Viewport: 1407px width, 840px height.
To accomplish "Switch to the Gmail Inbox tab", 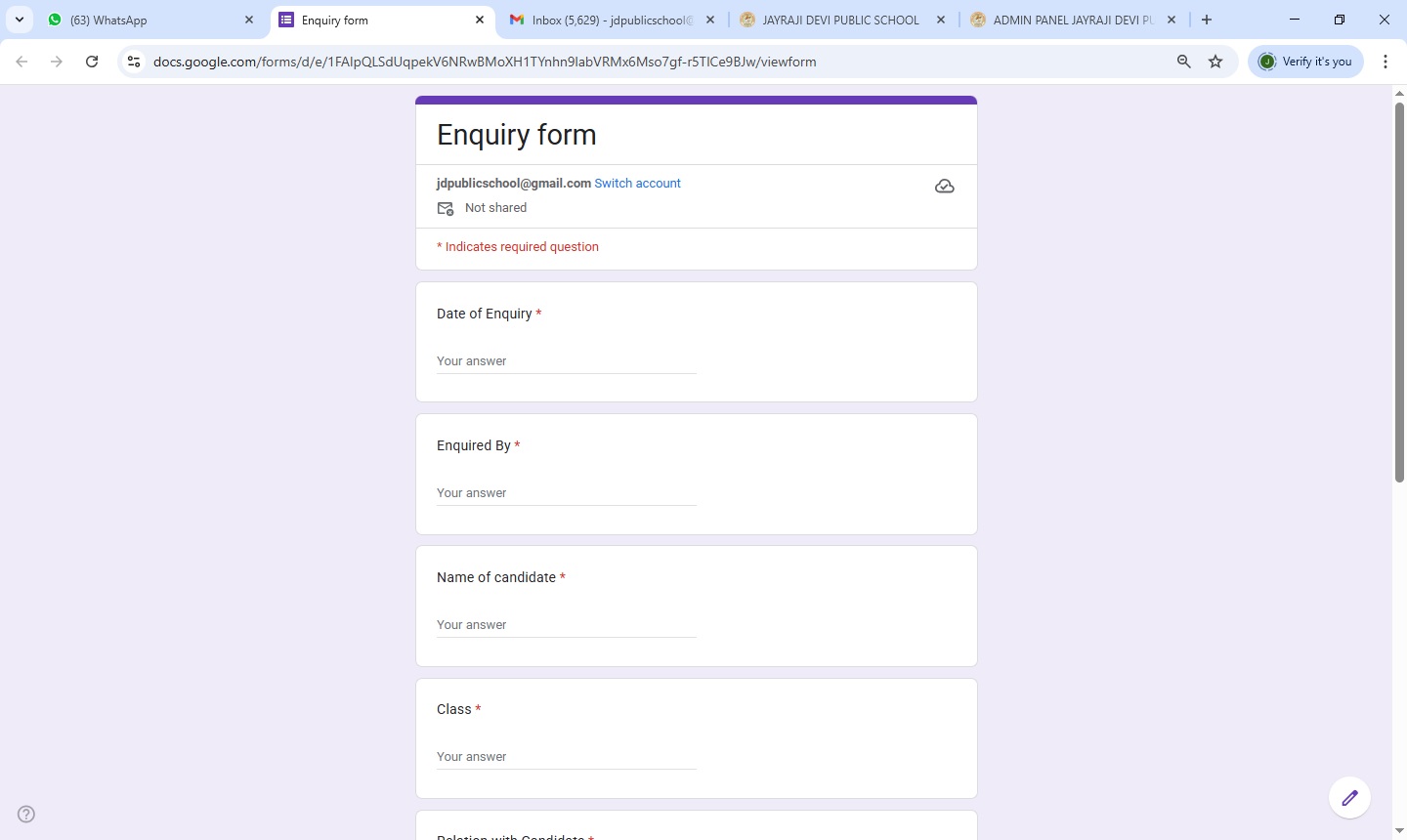I will pos(611,20).
